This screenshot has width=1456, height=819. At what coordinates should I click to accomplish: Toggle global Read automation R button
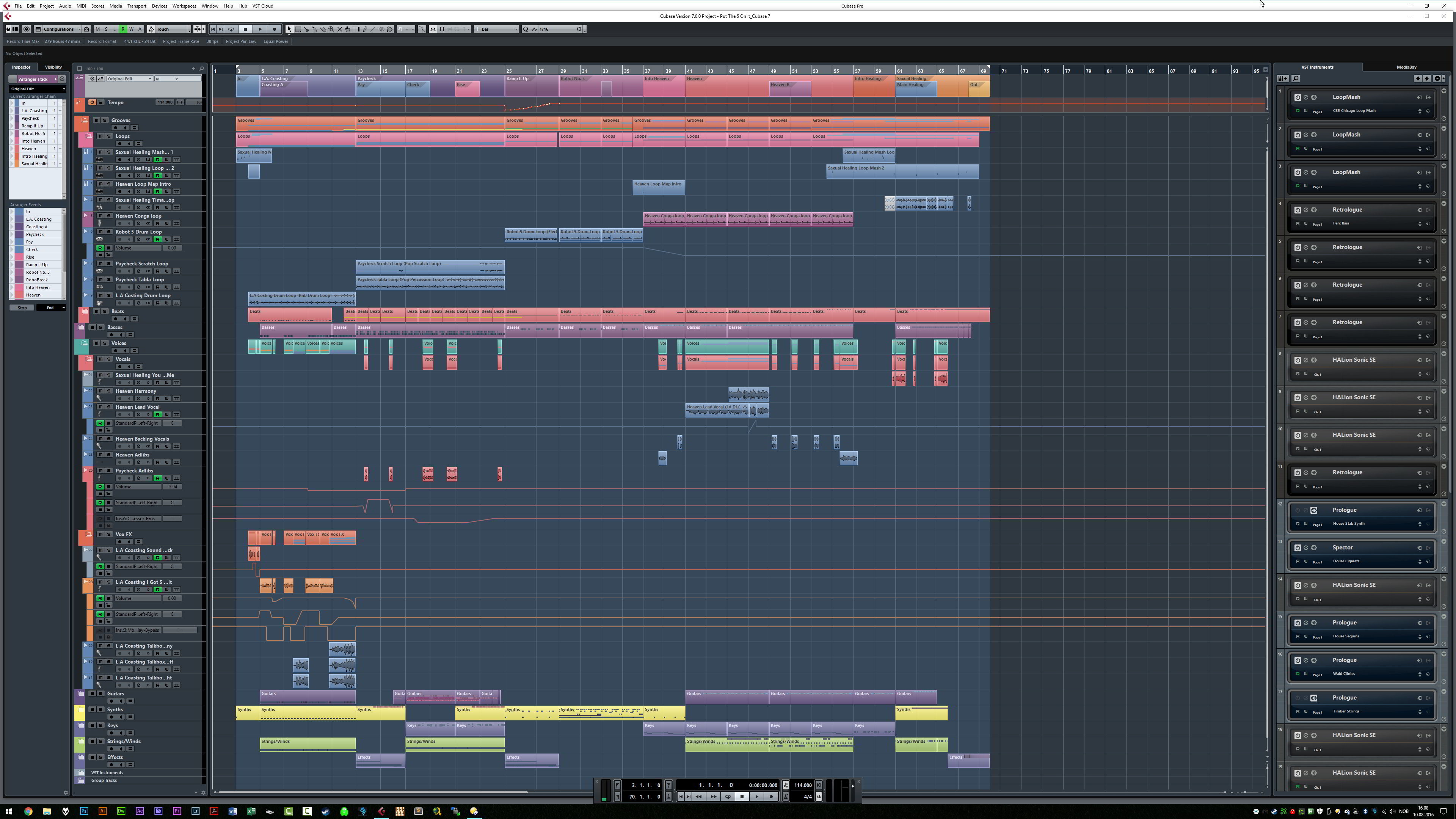(122, 30)
